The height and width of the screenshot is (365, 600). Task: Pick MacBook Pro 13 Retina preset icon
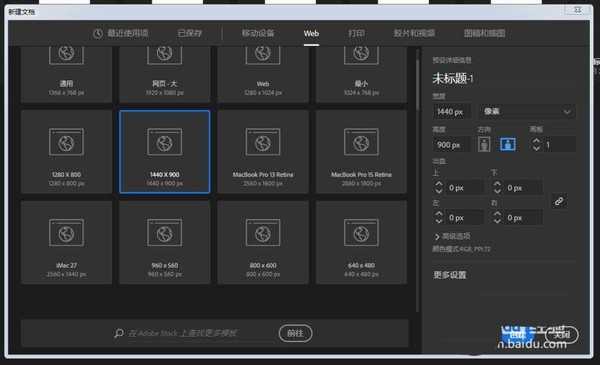[263, 142]
